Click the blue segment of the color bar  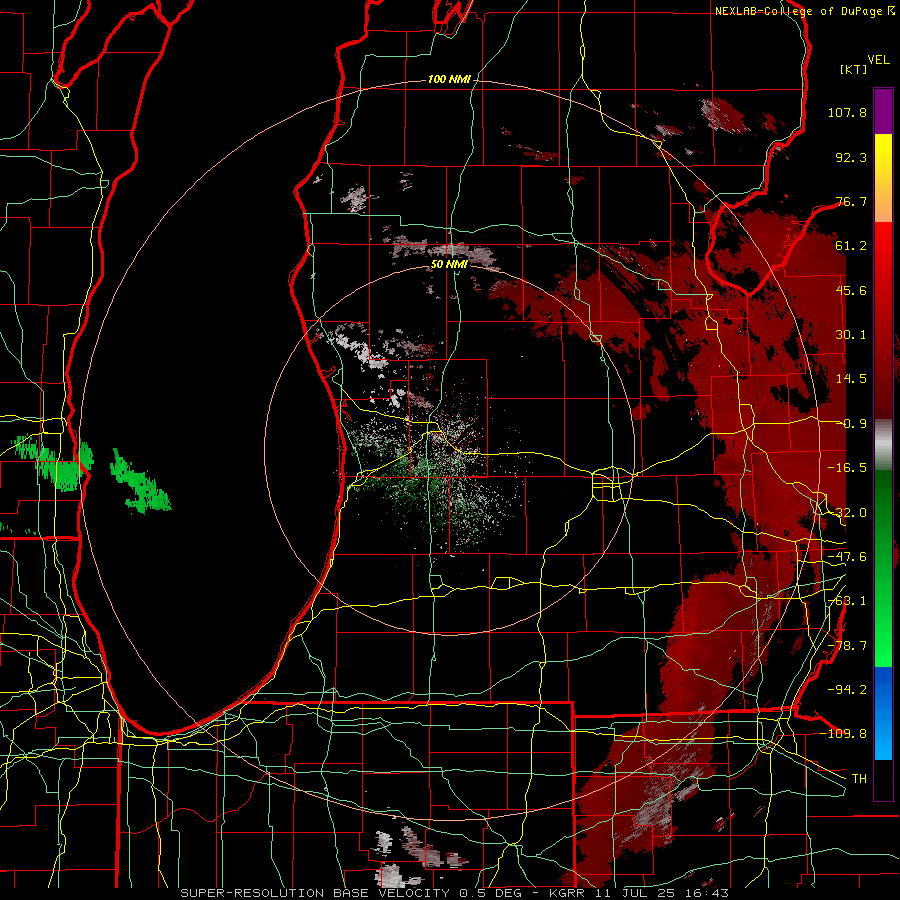point(883,713)
